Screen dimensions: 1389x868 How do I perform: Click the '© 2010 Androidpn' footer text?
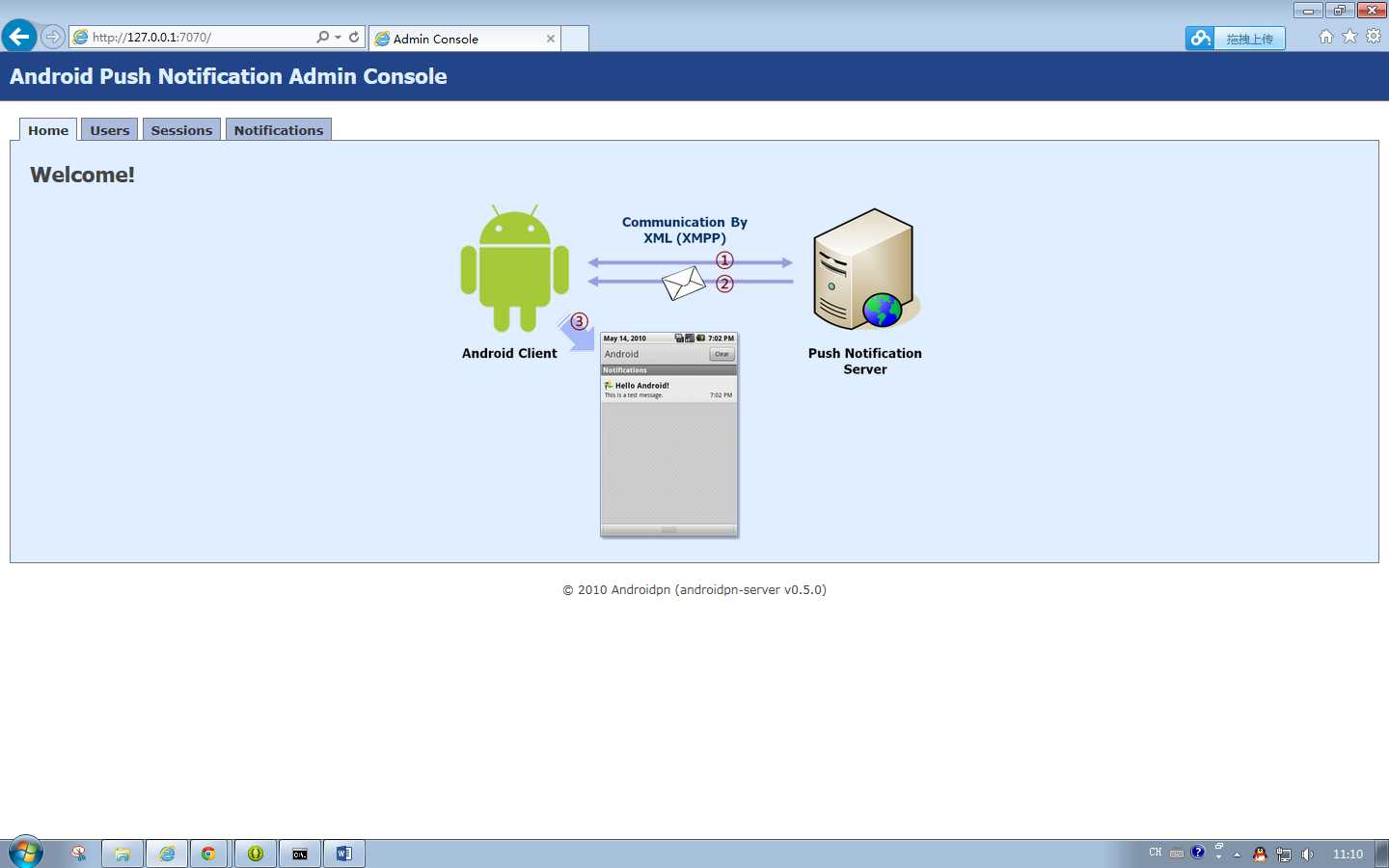[694, 589]
